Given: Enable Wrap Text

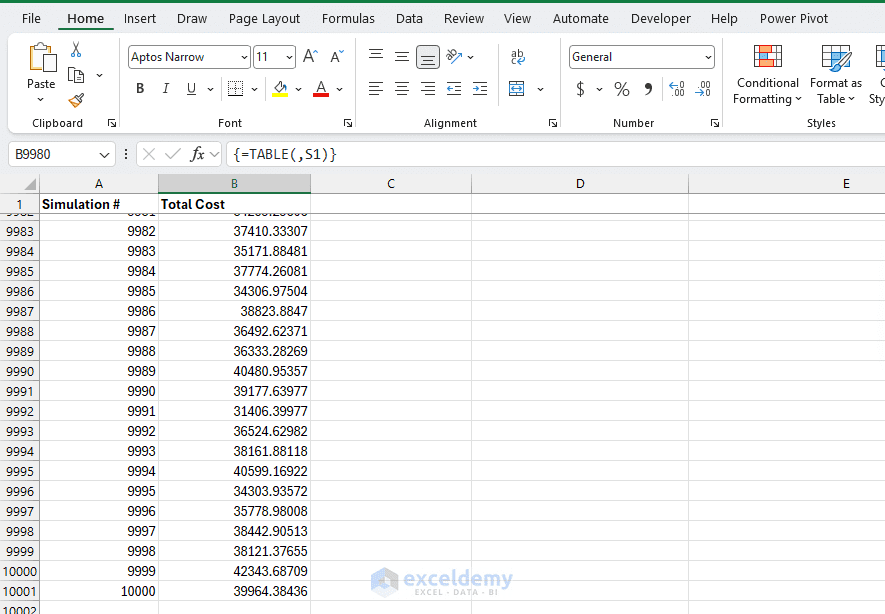Looking at the screenshot, I should coord(517,56).
